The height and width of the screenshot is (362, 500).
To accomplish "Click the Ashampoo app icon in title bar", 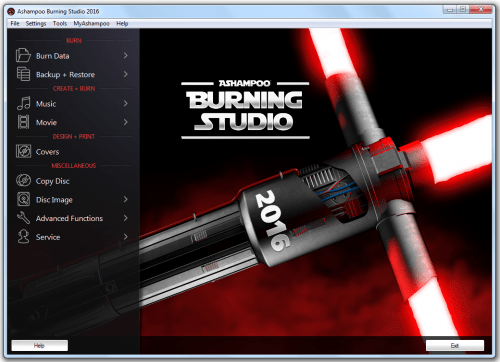I will [11, 12].
